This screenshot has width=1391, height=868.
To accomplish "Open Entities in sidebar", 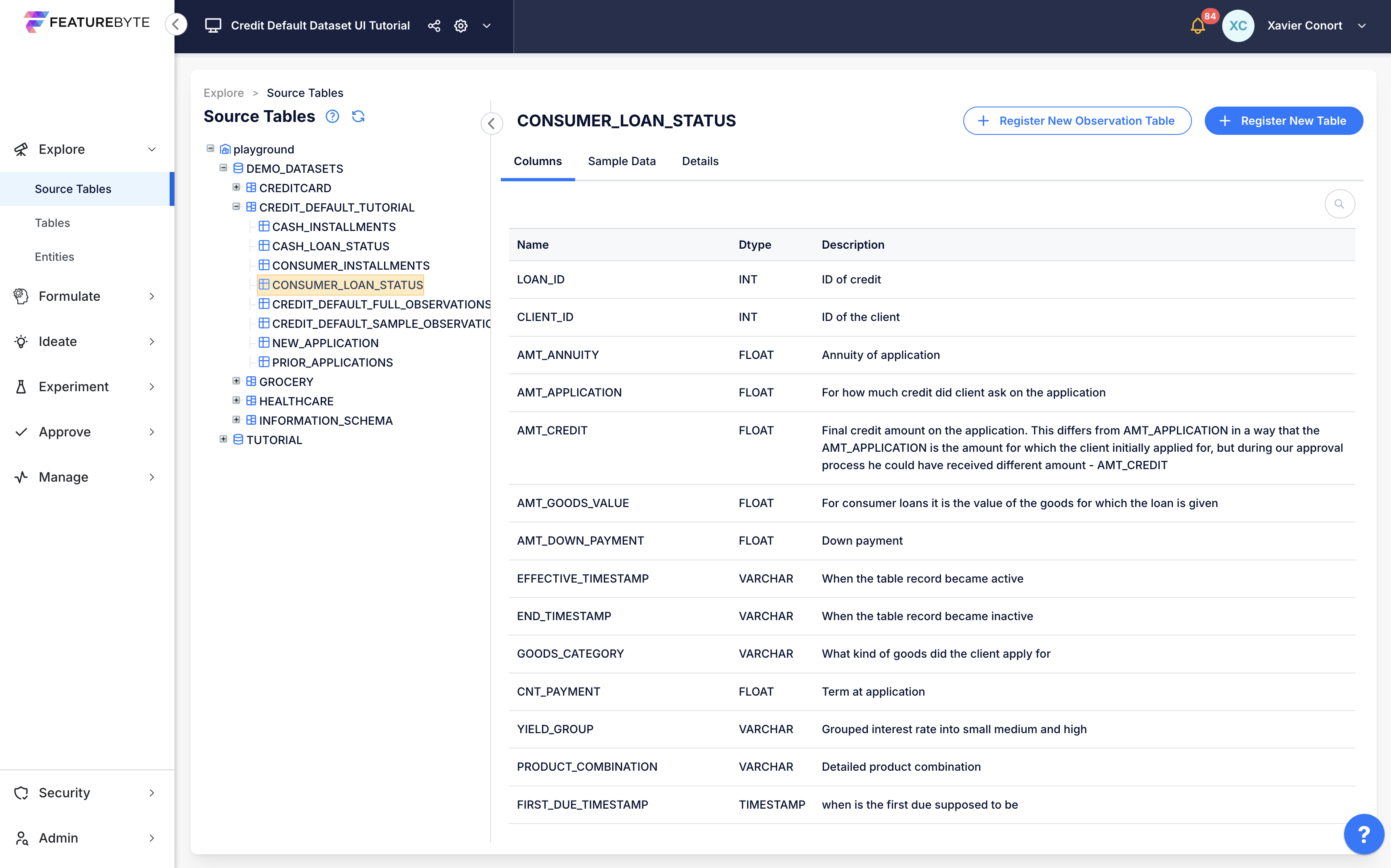I will tap(54, 257).
